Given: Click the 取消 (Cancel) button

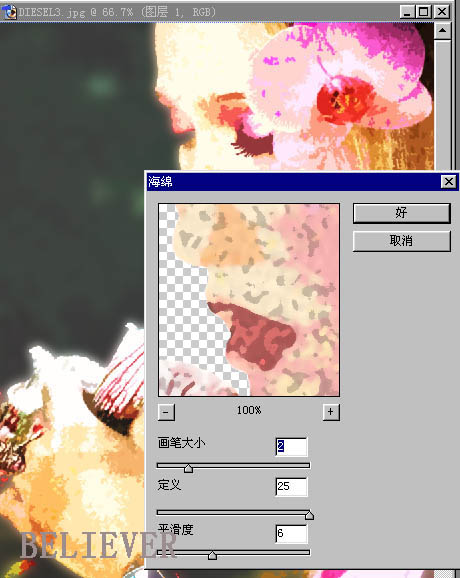Looking at the screenshot, I should 401,241.
